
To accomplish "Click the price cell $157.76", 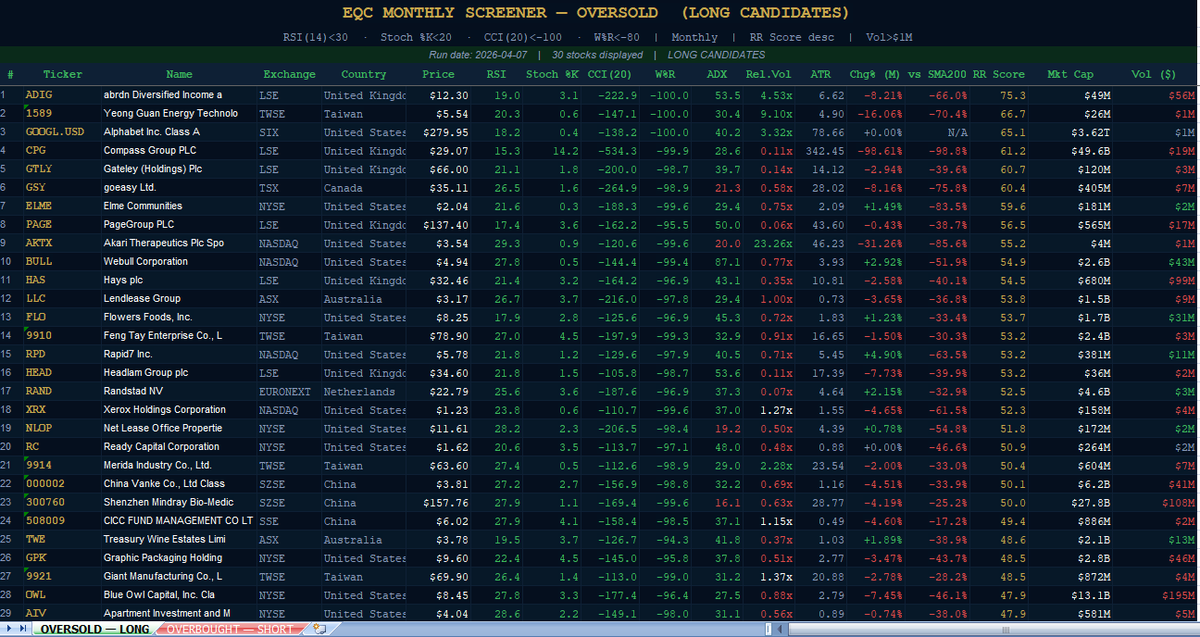I will click(438, 502).
